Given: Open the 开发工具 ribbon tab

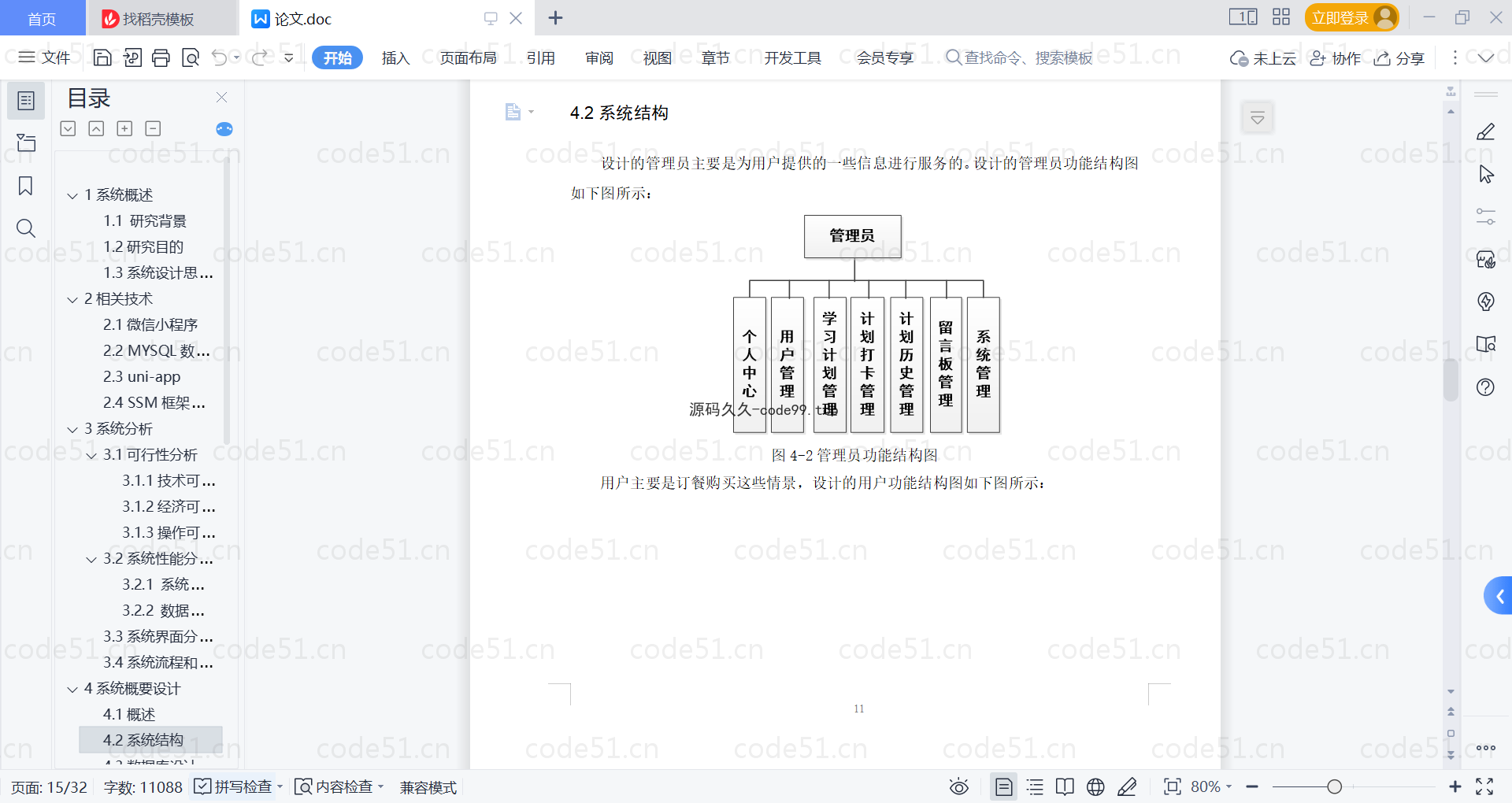Looking at the screenshot, I should click(x=792, y=57).
